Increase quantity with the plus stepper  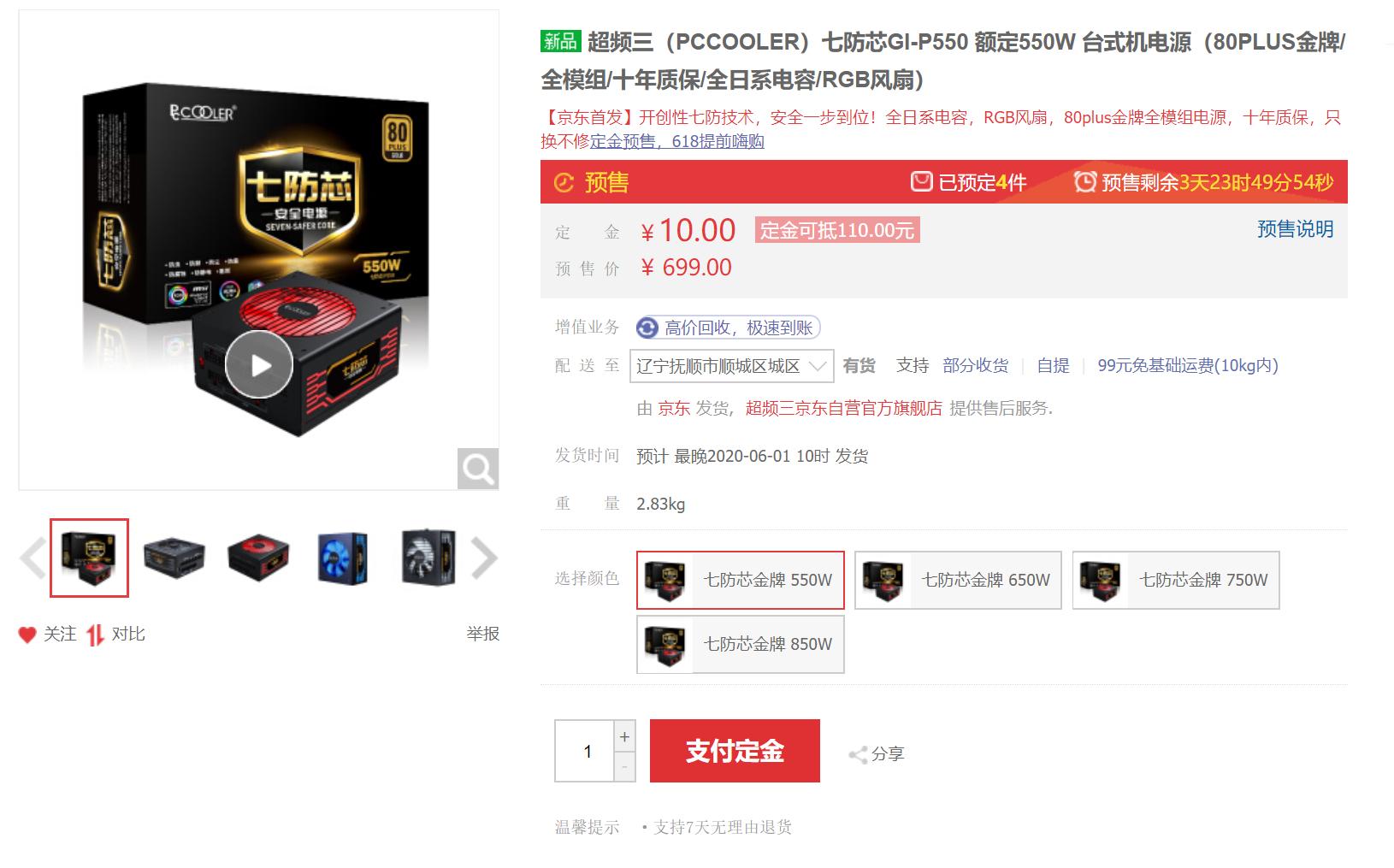pyautogui.click(x=625, y=736)
